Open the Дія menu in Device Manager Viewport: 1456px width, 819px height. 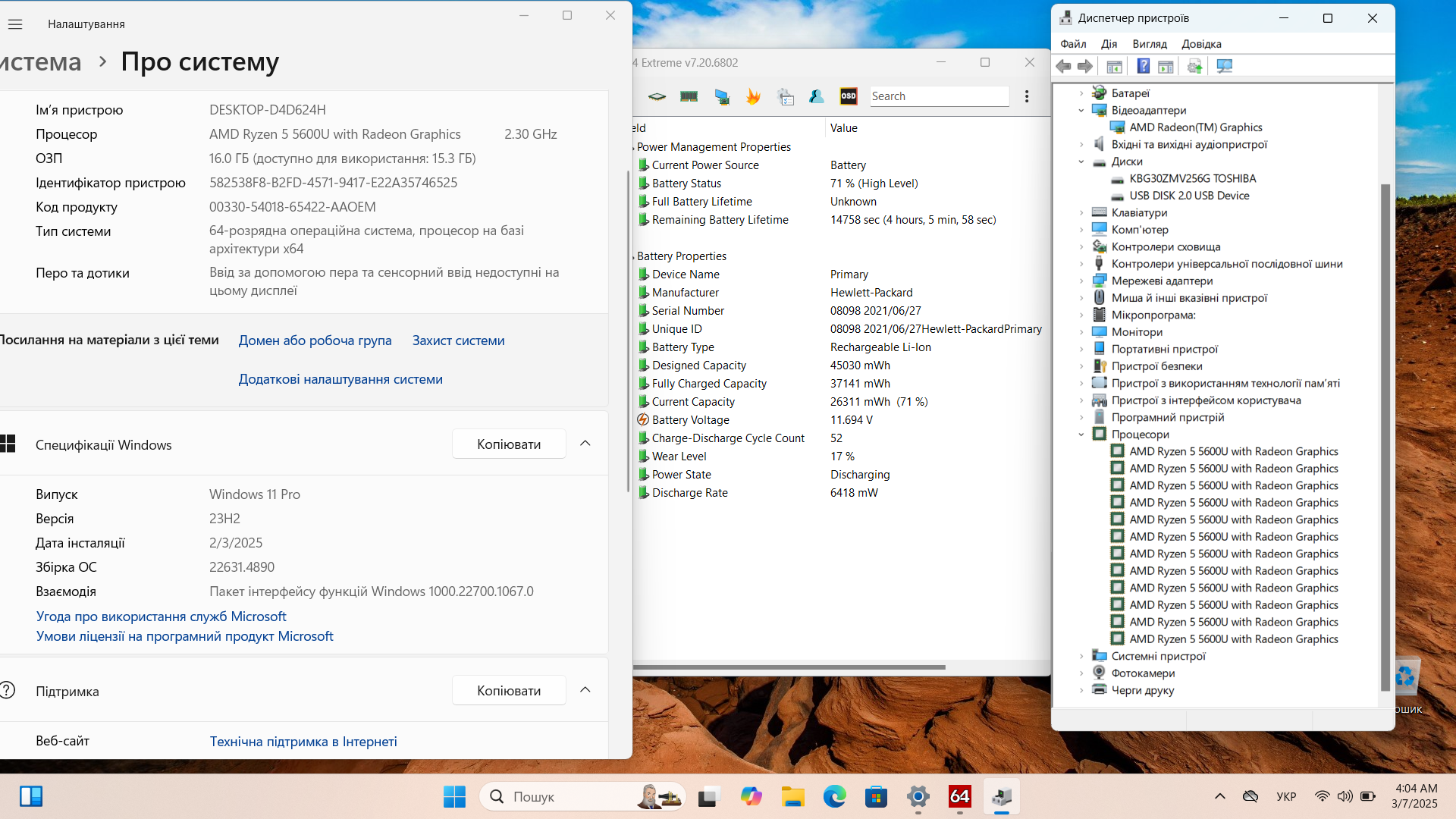tap(1109, 44)
